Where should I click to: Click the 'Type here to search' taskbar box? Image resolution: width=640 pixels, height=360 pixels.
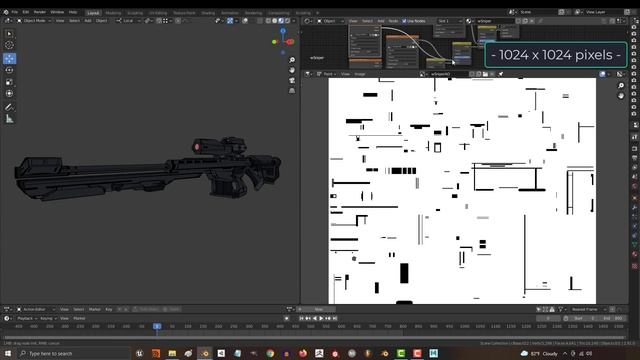(73, 353)
